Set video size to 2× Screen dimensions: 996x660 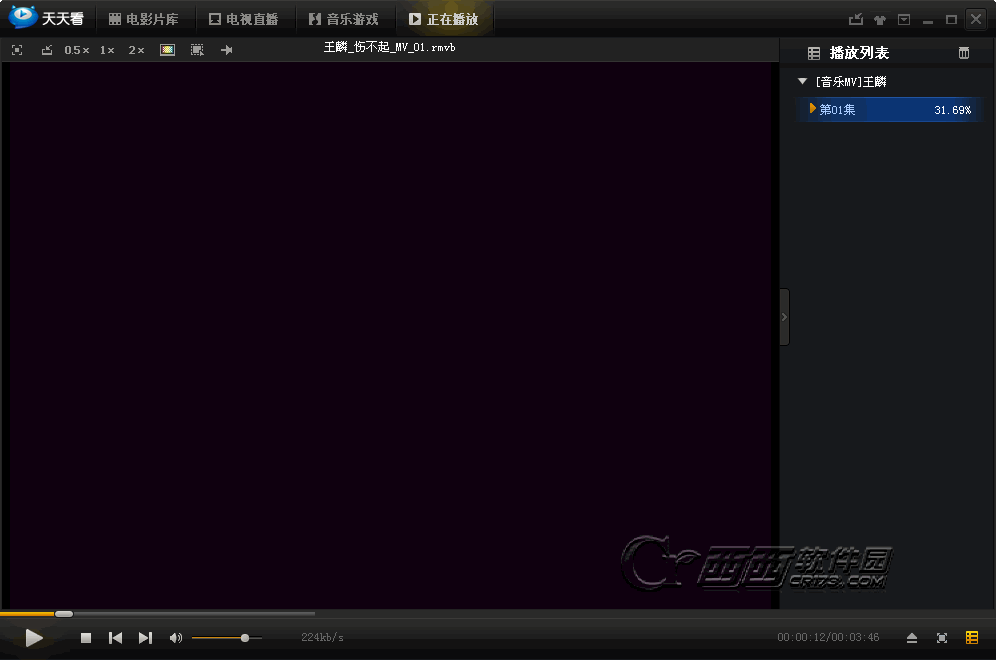[x=136, y=50]
